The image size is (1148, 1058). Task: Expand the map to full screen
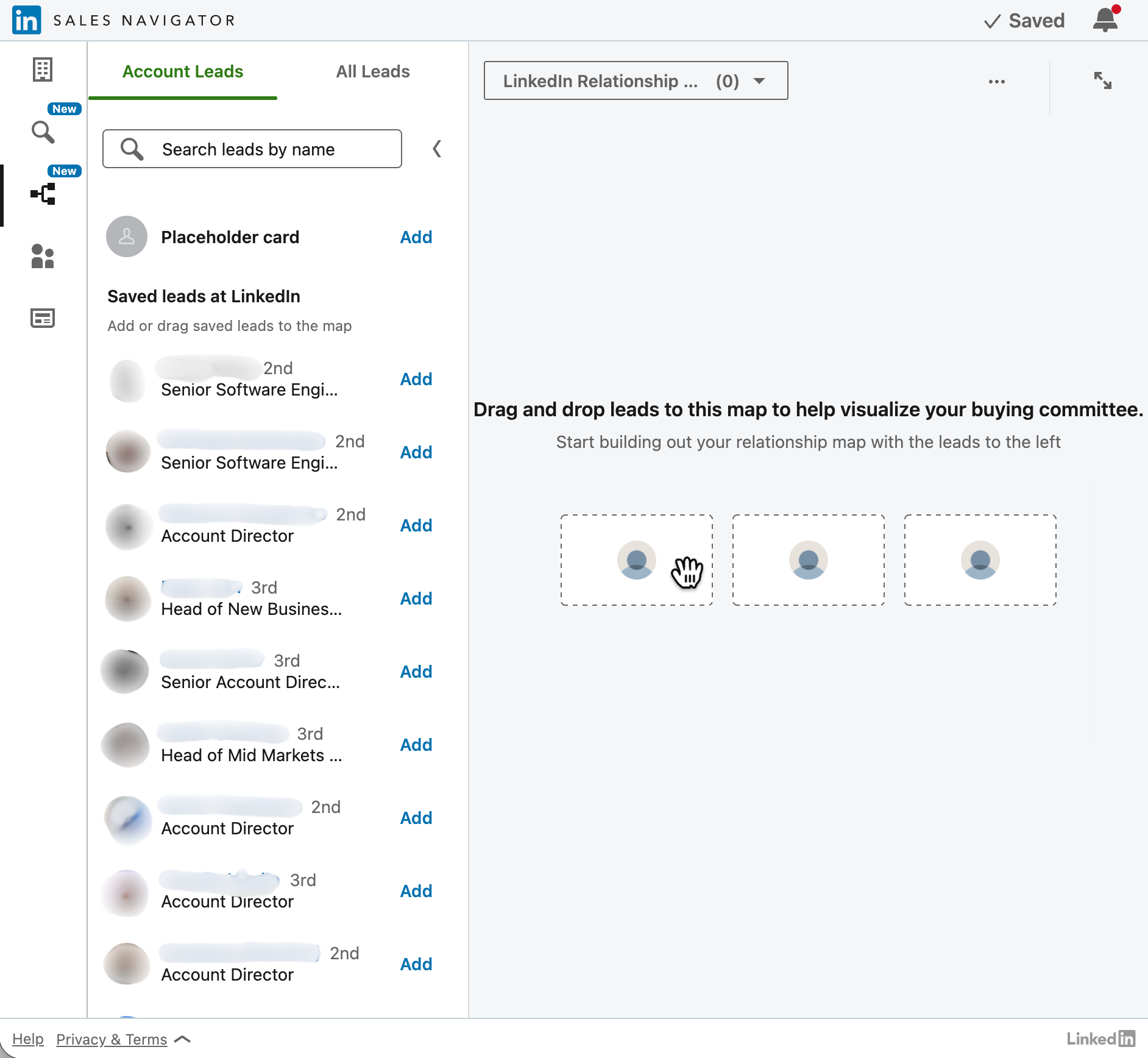click(1102, 80)
